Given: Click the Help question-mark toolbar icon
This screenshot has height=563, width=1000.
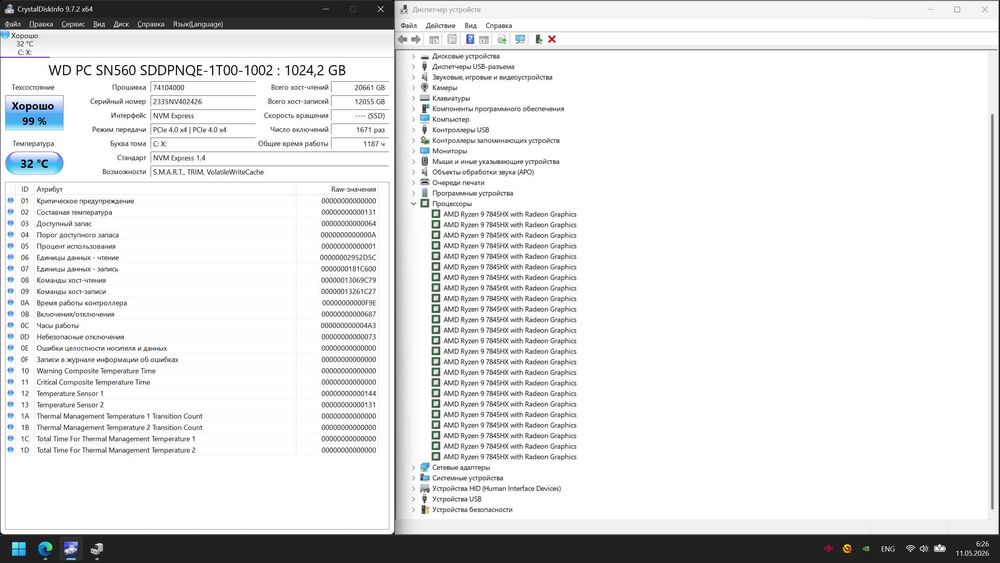Looking at the screenshot, I should pos(470,40).
